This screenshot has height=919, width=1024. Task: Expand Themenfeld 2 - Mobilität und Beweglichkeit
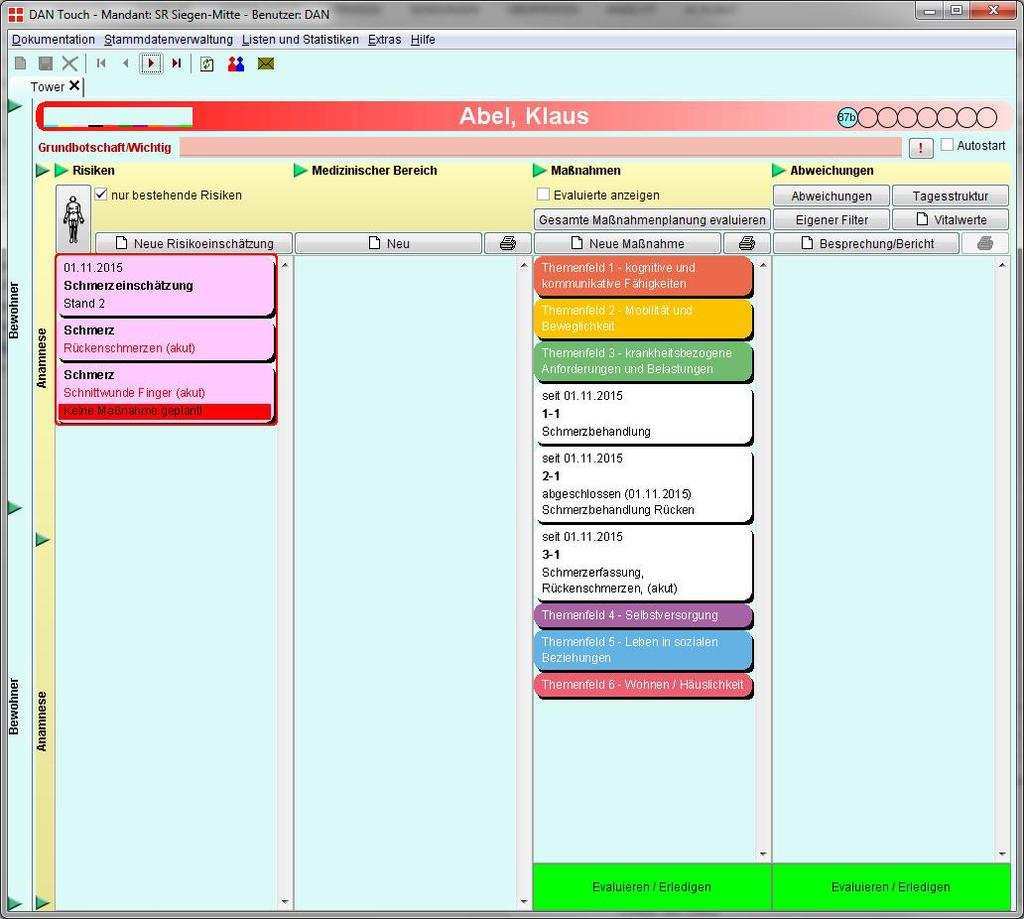coord(643,318)
